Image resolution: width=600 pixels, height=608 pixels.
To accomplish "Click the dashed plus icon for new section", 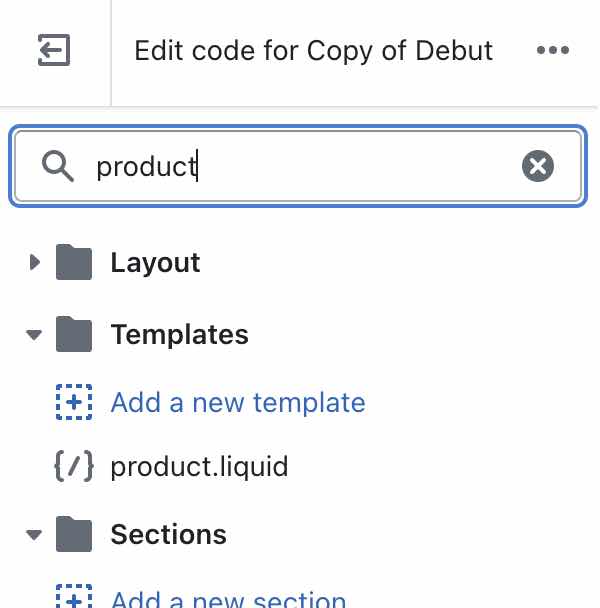I will coord(72,598).
